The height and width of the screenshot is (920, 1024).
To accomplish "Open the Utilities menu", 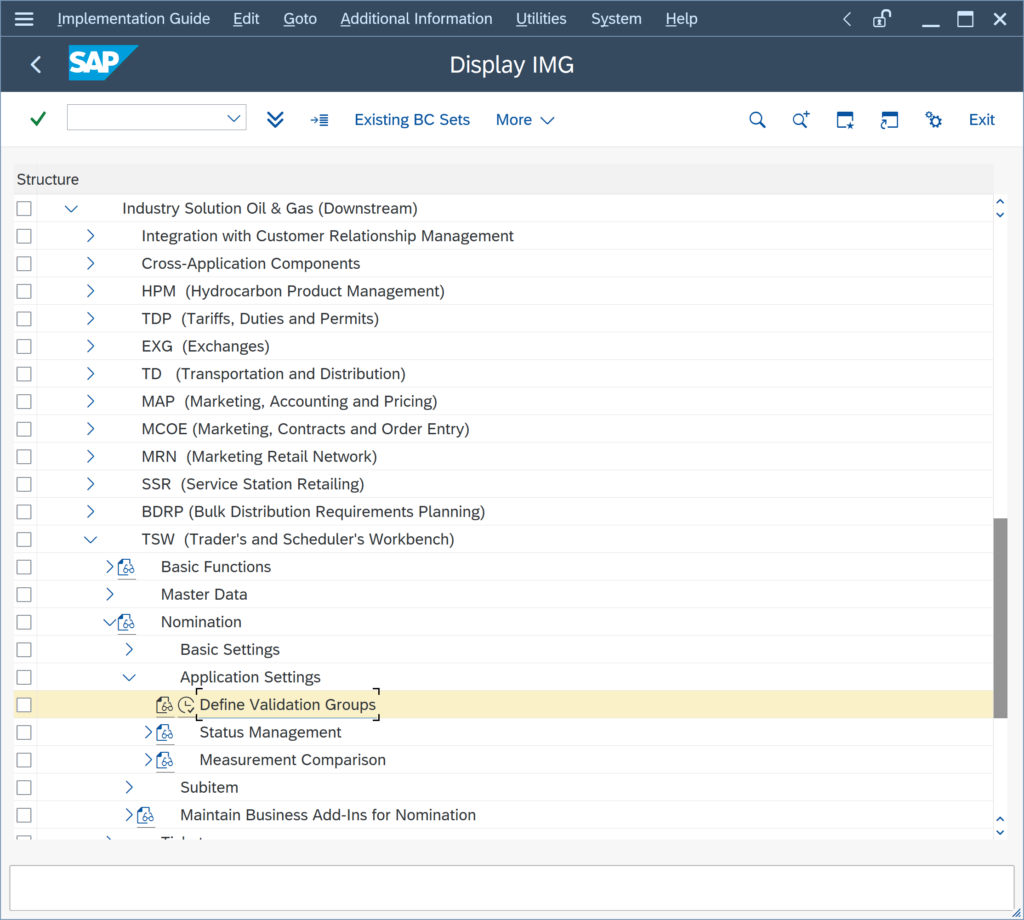I will click(x=541, y=19).
